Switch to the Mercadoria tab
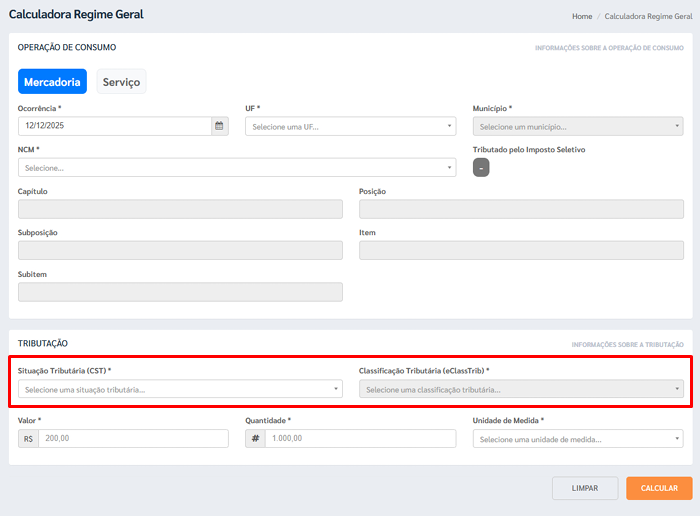 tap(52, 82)
